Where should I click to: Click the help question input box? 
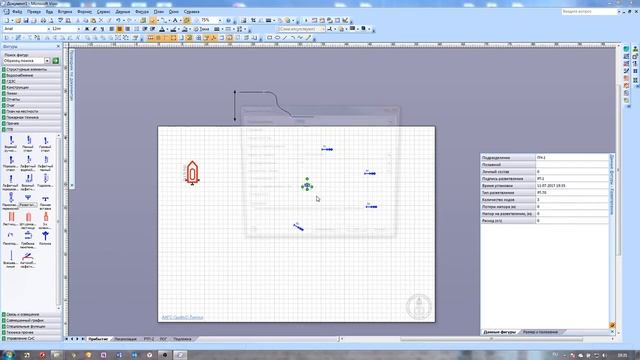click(x=589, y=12)
